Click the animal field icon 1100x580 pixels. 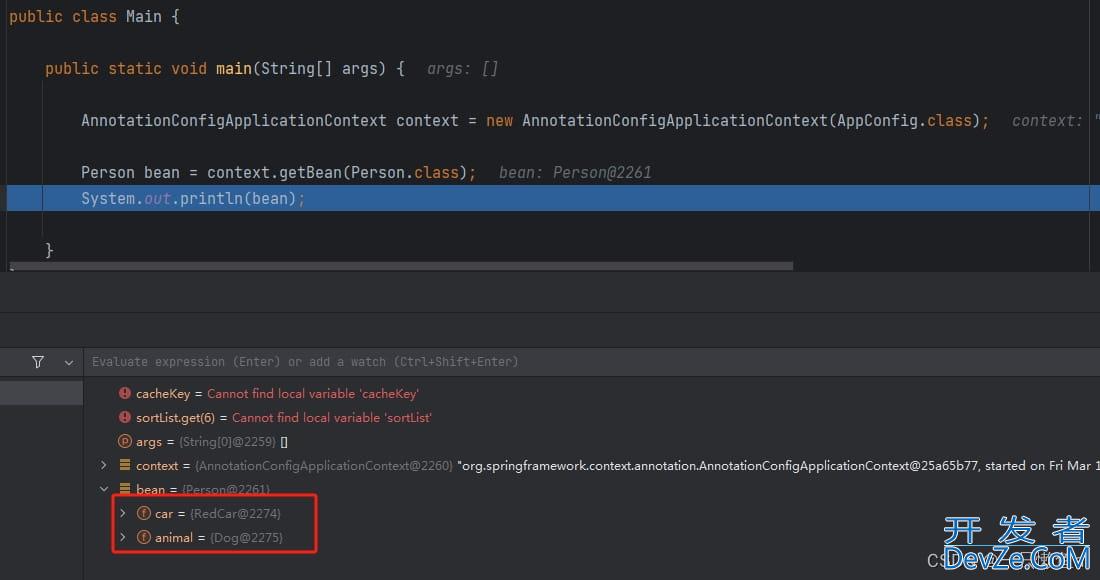pyautogui.click(x=143, y=538)
